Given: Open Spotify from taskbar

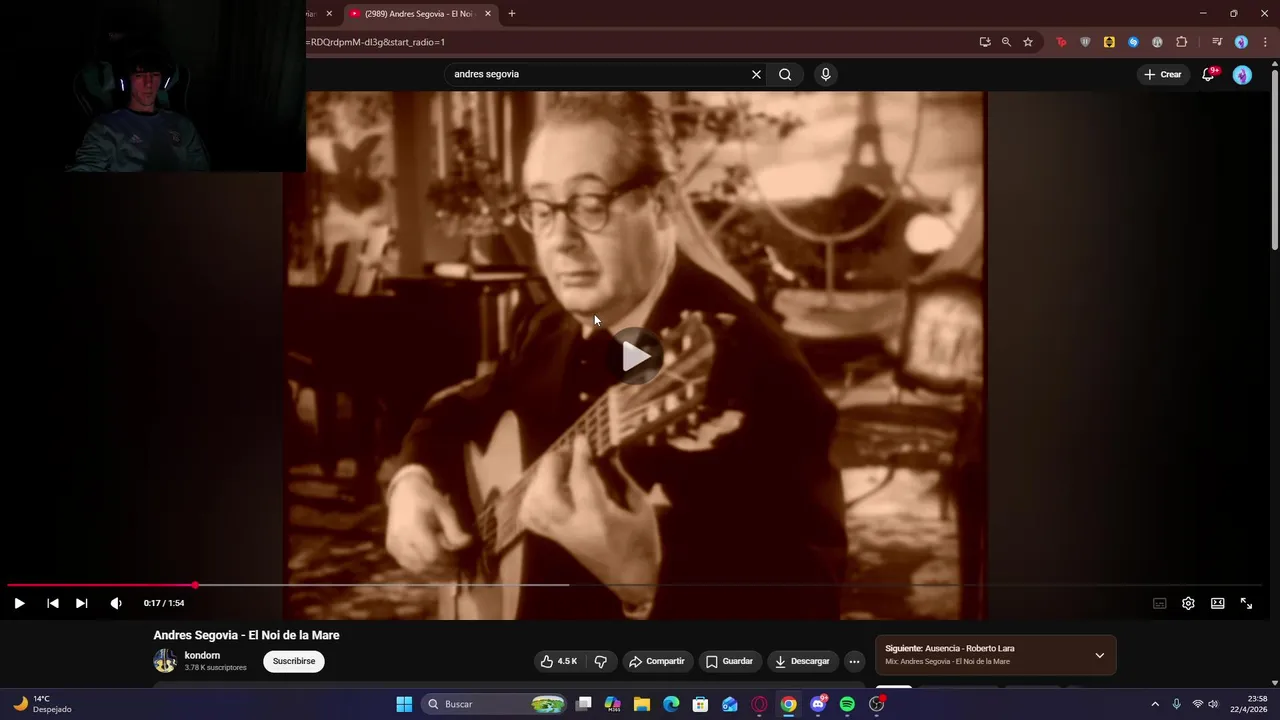Looking at the screenshot, I should coord(847,704).
